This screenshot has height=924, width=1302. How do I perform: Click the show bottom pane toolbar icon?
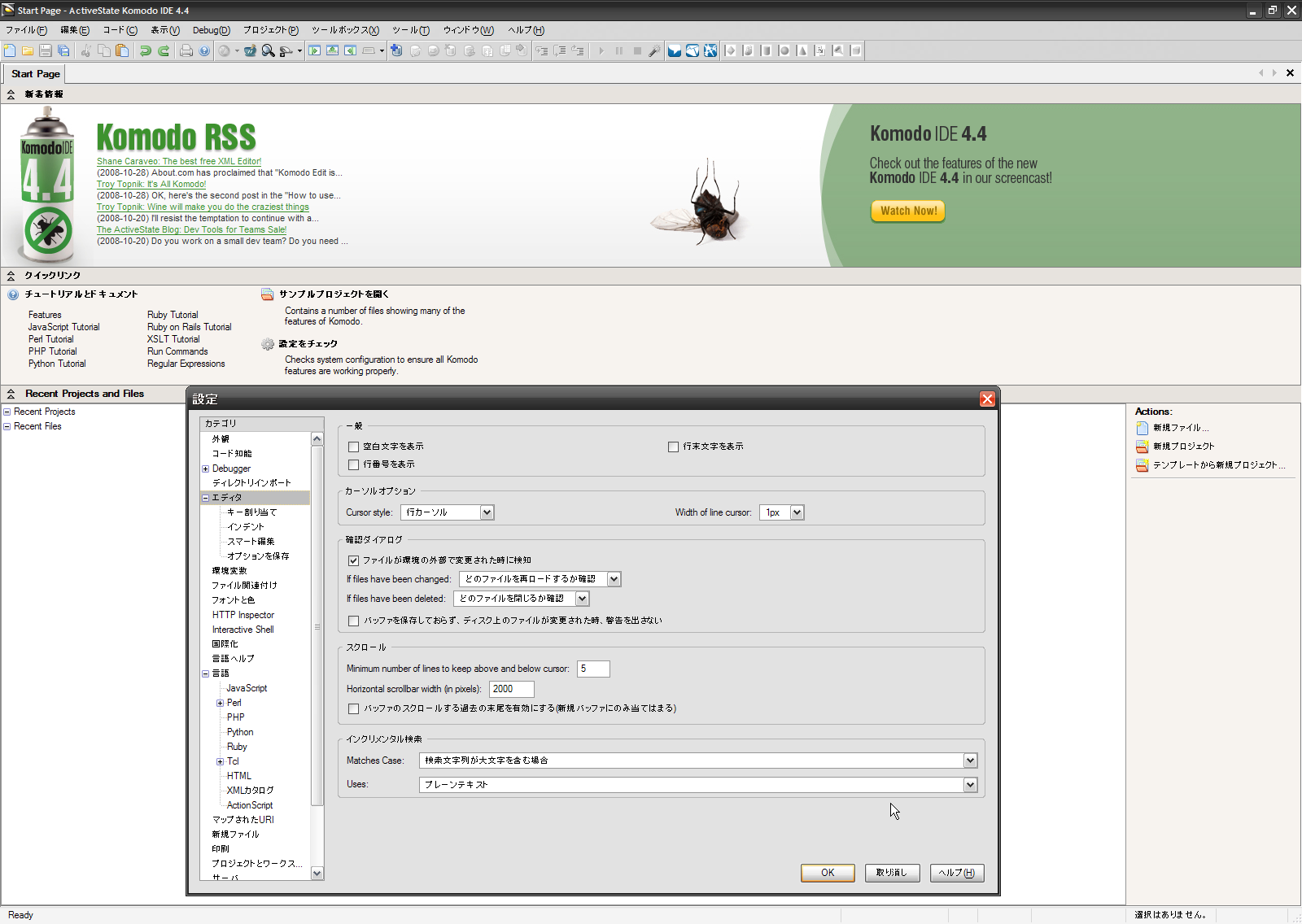click(332, 50)
